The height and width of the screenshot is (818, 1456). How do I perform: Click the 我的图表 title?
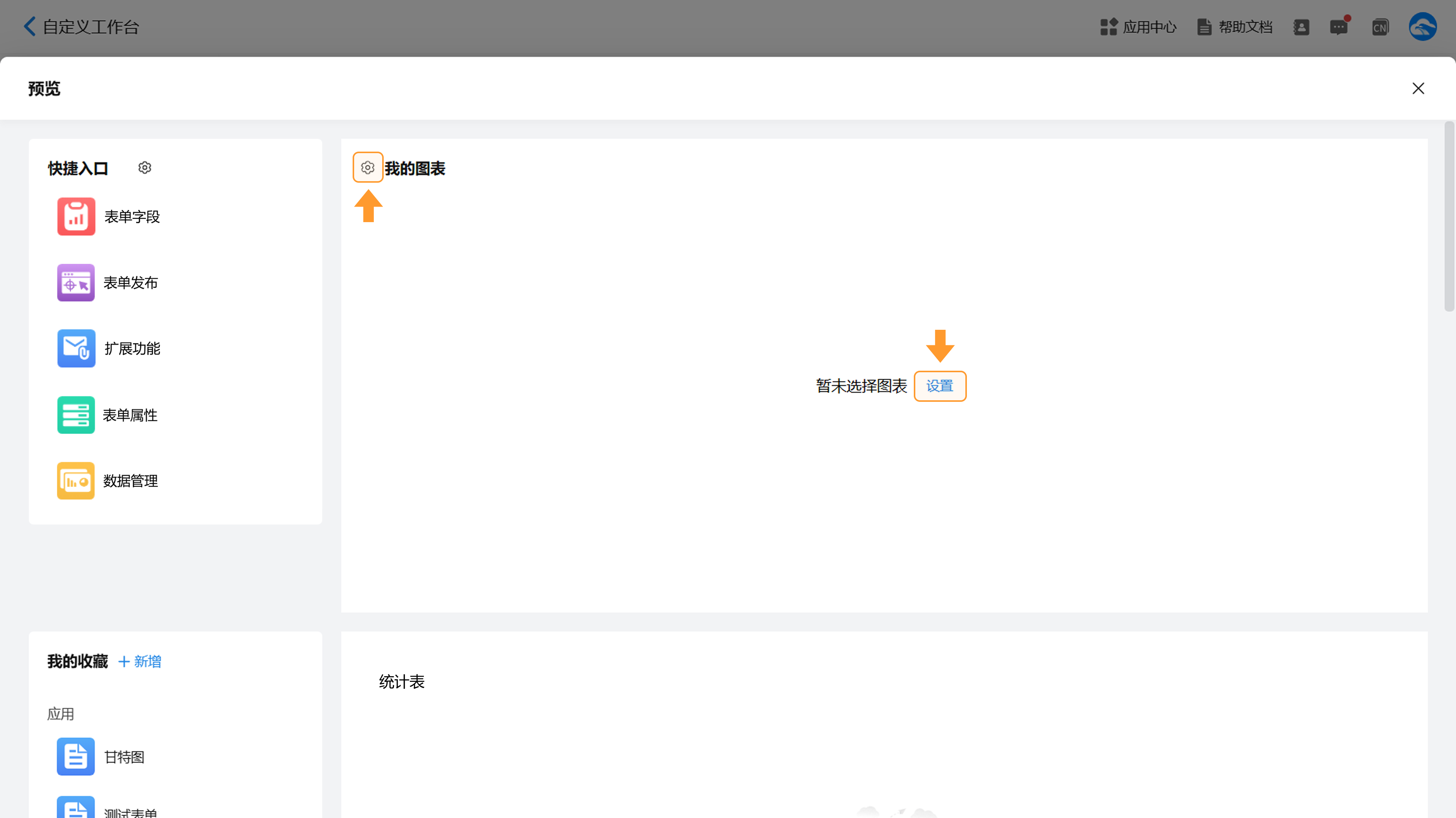(x=415, y=168)
